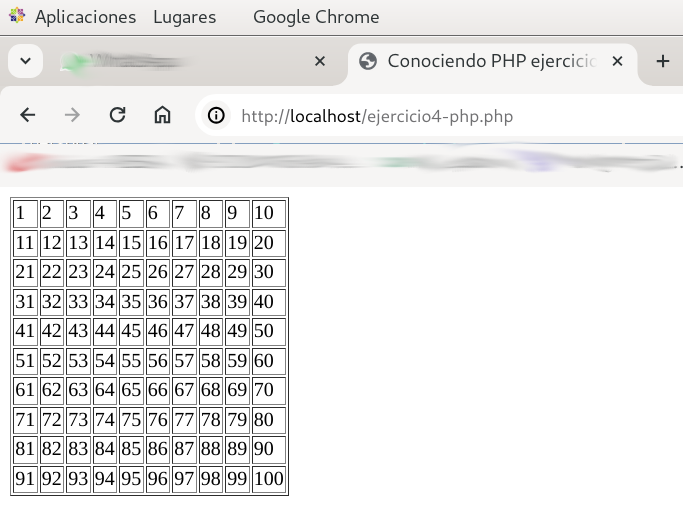Click table cell containing 1
The height and width of the screenshot is (523, 683).
[24, 213]
